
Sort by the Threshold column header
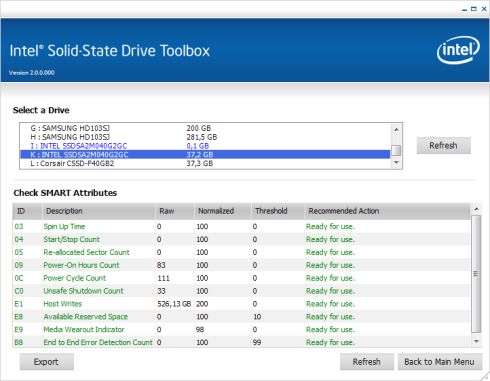point(278,211)
